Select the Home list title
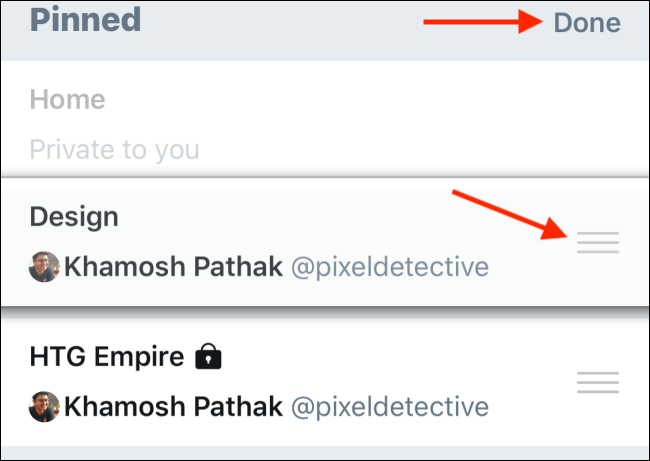 tap(67, 99)
